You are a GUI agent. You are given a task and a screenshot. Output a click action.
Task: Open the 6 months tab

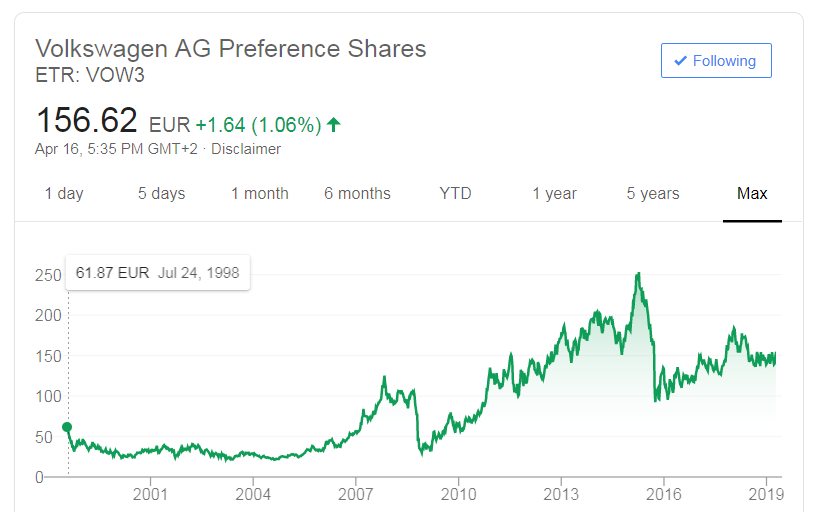tap(357, 194)
